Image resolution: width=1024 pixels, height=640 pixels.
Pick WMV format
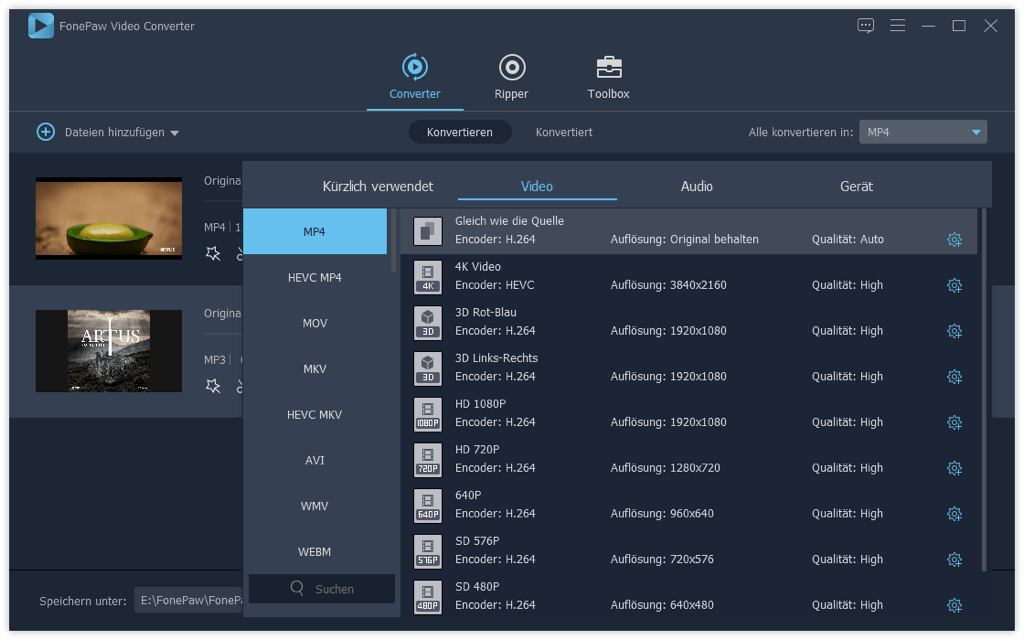click(x=315, y=506)
